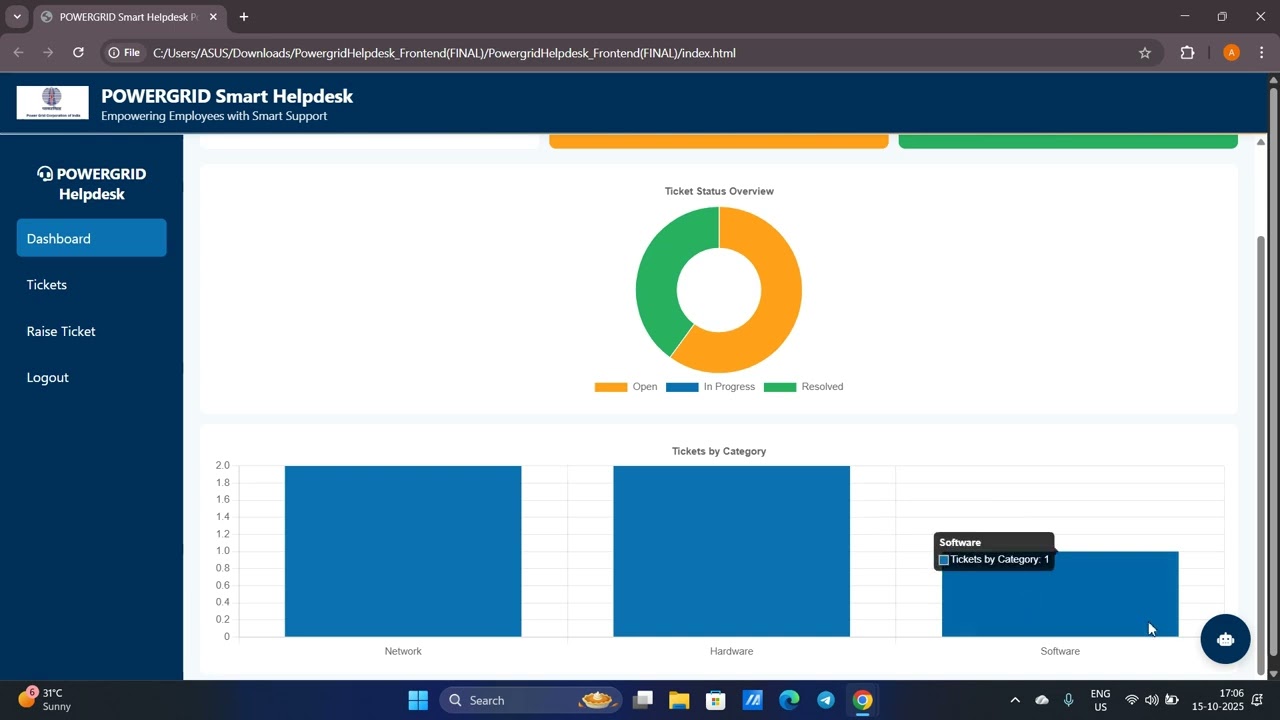The image size is (1280, 720).
Task: Open notification bell in system tray
Action: click(x=1258, y=700)
